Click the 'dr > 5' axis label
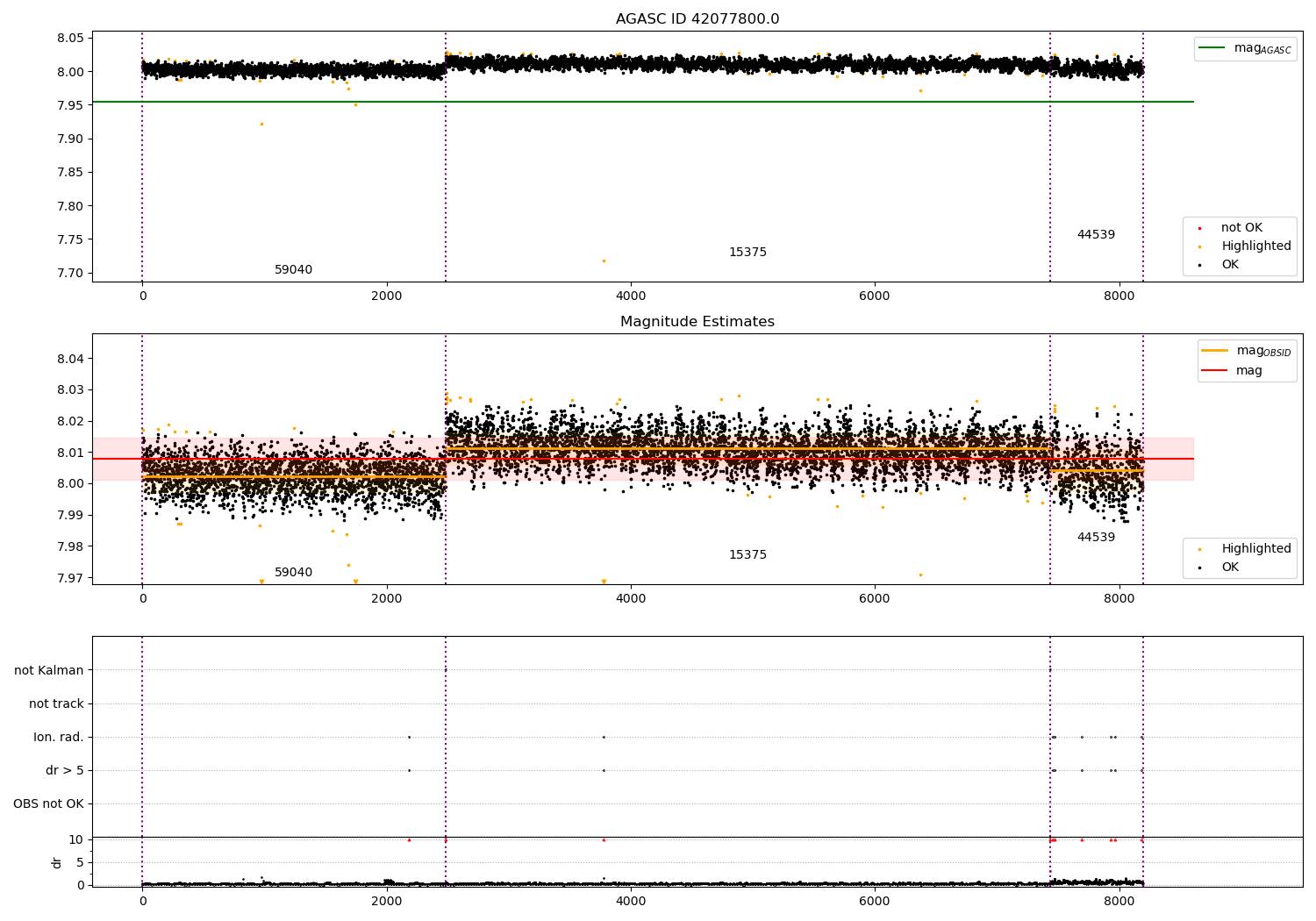The image size is (1316, 921). [x=65, y=770]
